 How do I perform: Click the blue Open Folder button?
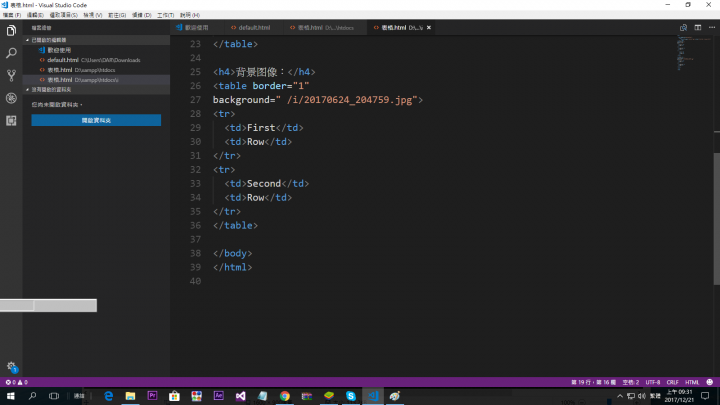click(96, 120)
